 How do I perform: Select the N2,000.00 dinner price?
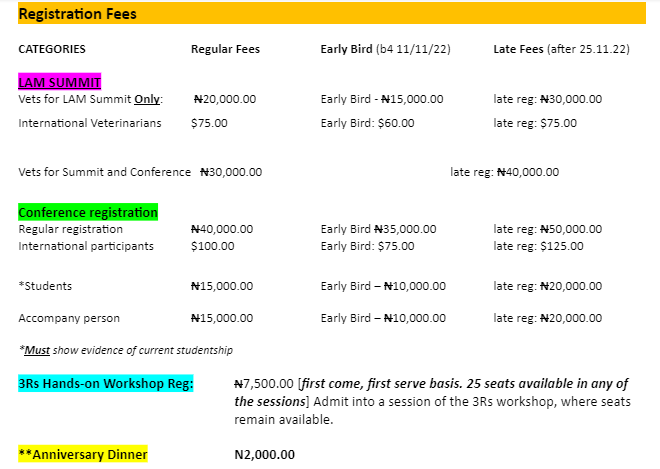(x=264, y=455)
